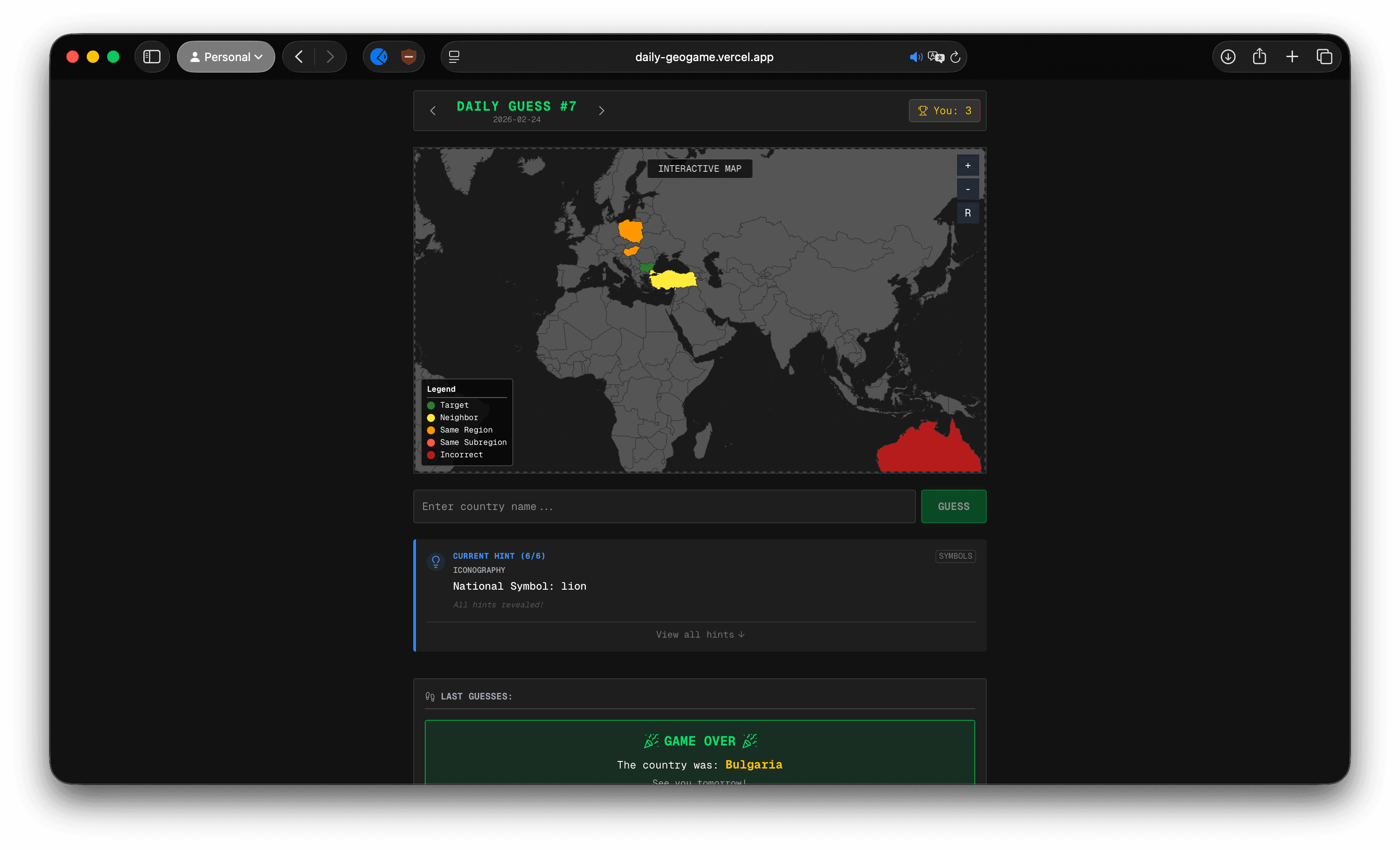Screen dimensions: 1400x850
Task: Open the translate tool in the address bar
Action: click(x=935, y=57)
